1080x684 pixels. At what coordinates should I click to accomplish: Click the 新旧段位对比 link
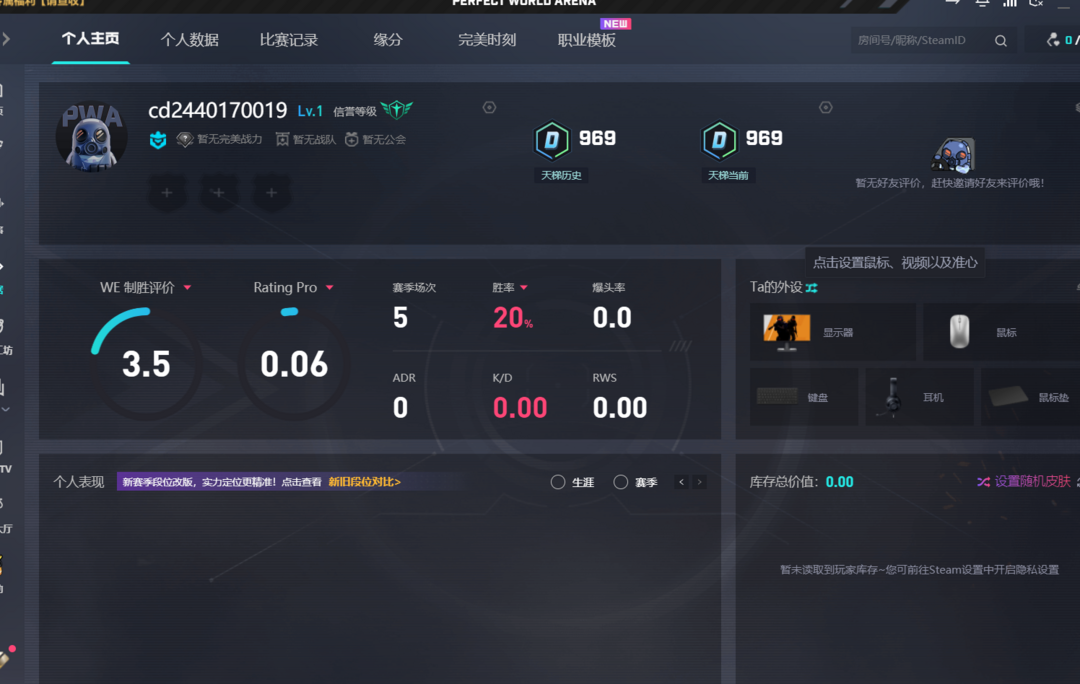(x=364, y=482)
